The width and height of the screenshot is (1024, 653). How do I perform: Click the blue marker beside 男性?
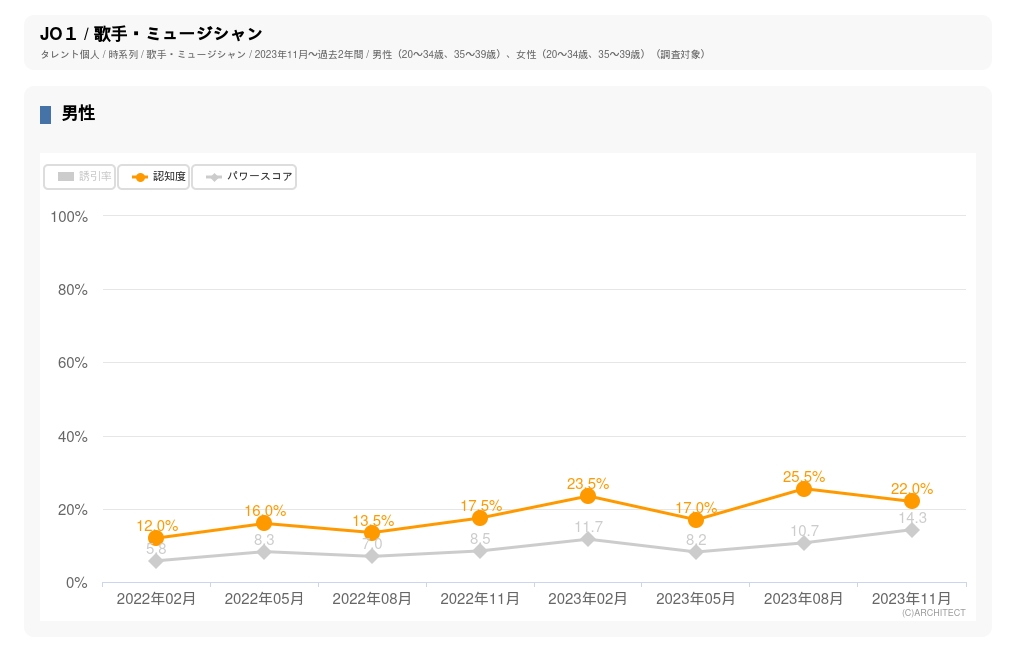46,115
